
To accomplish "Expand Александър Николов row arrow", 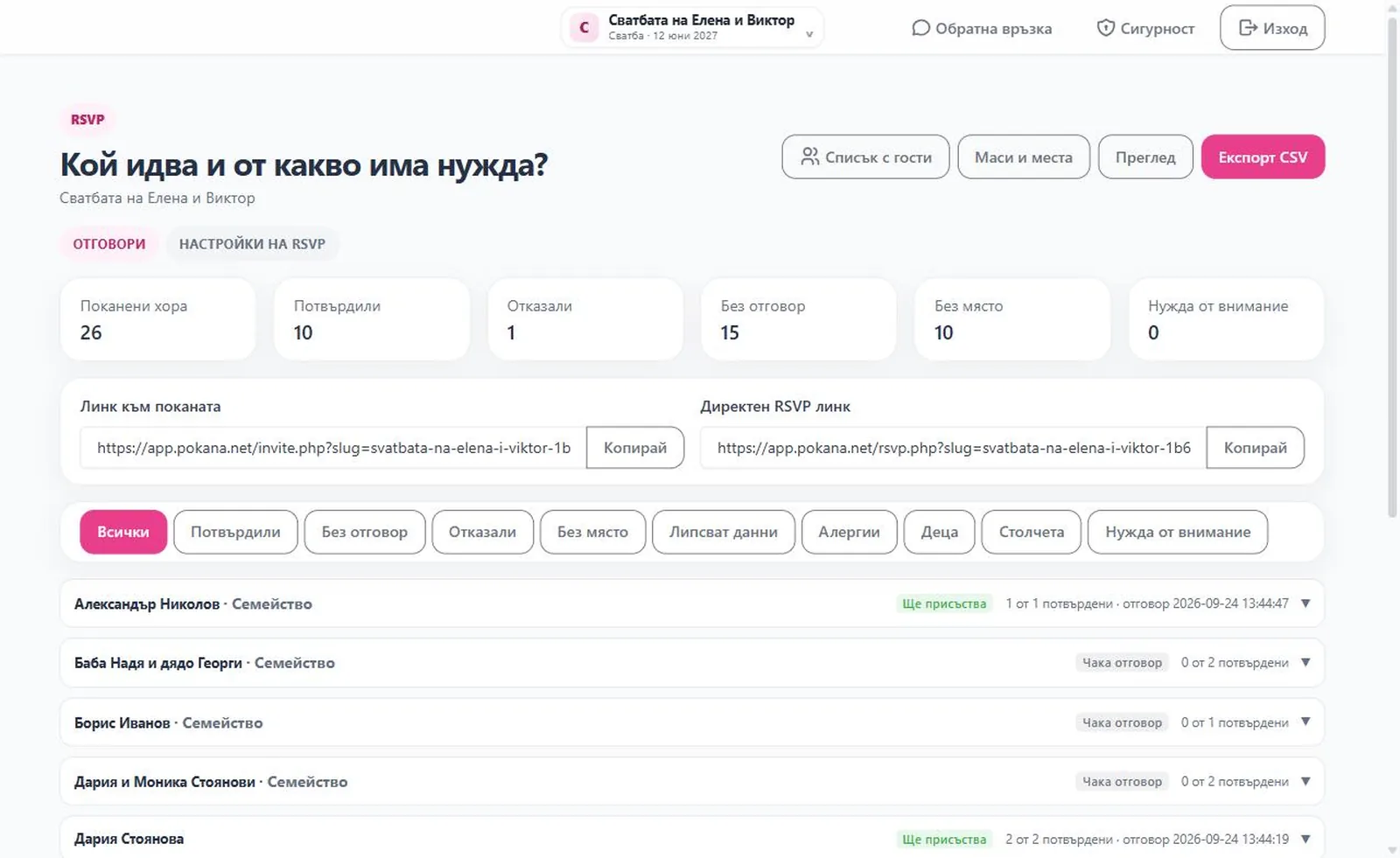I will pos(1305,603).
